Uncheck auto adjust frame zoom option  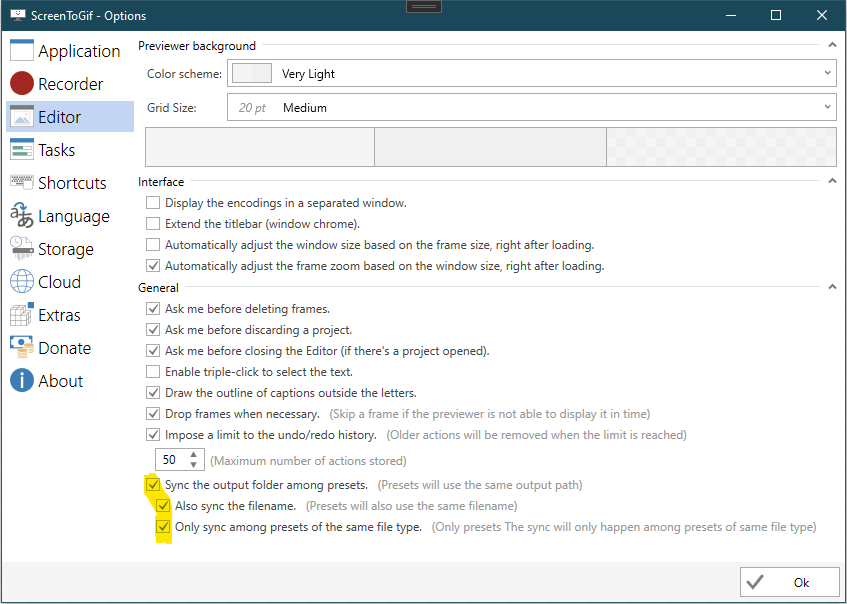coord(153,266)
